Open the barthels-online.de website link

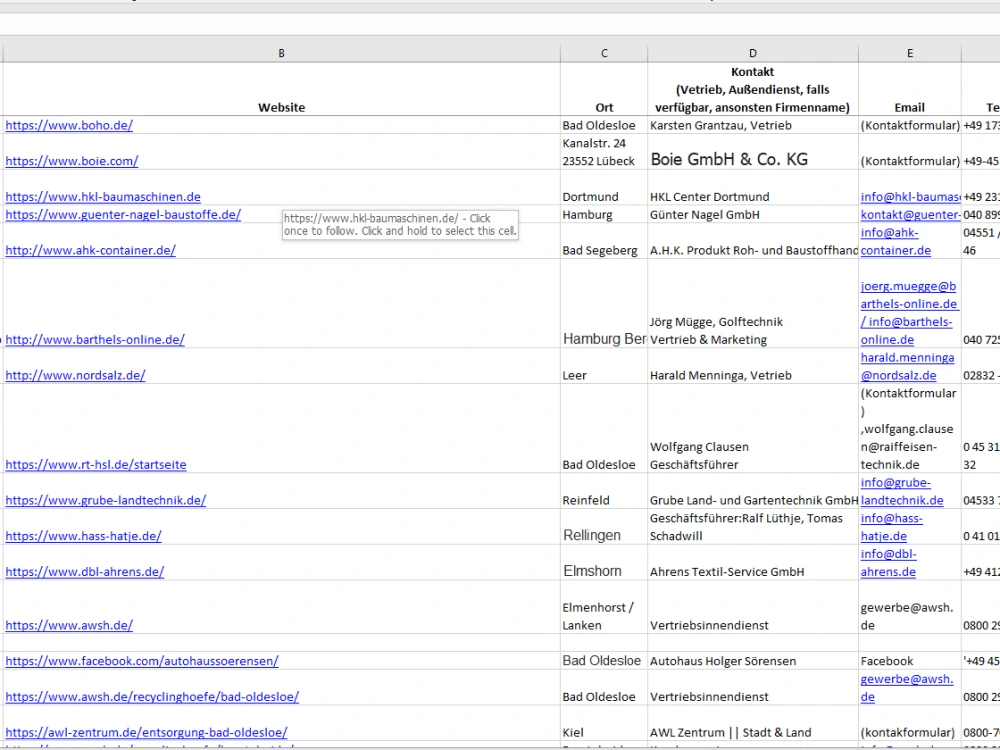pos(95,340)
